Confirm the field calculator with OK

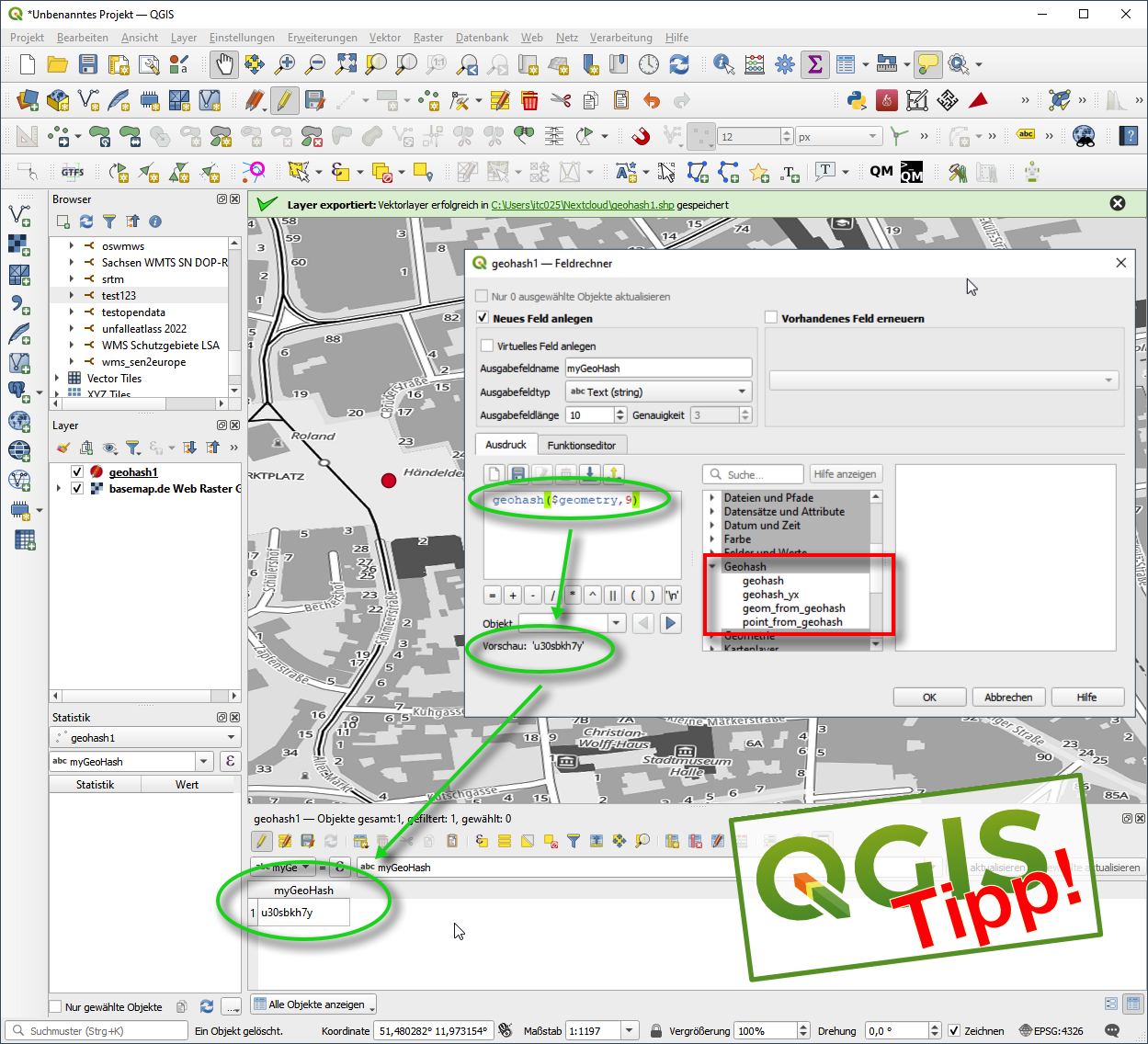click(929, 697)
